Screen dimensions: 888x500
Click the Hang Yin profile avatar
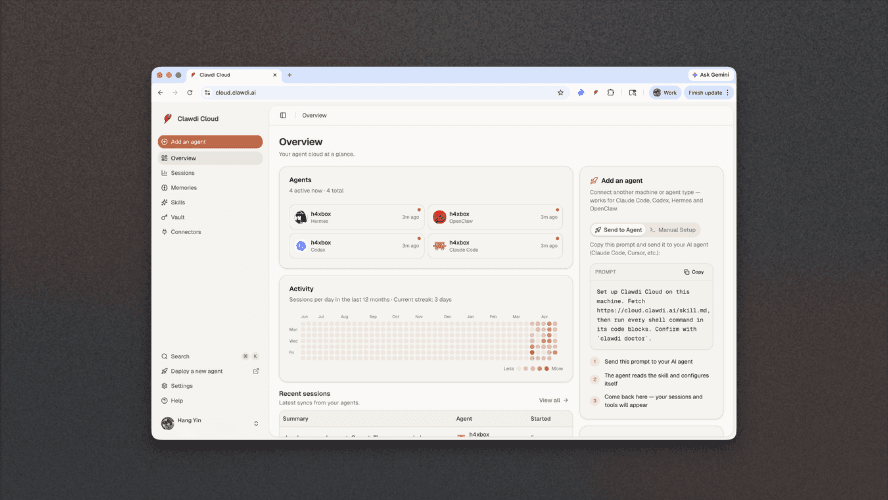168,423
